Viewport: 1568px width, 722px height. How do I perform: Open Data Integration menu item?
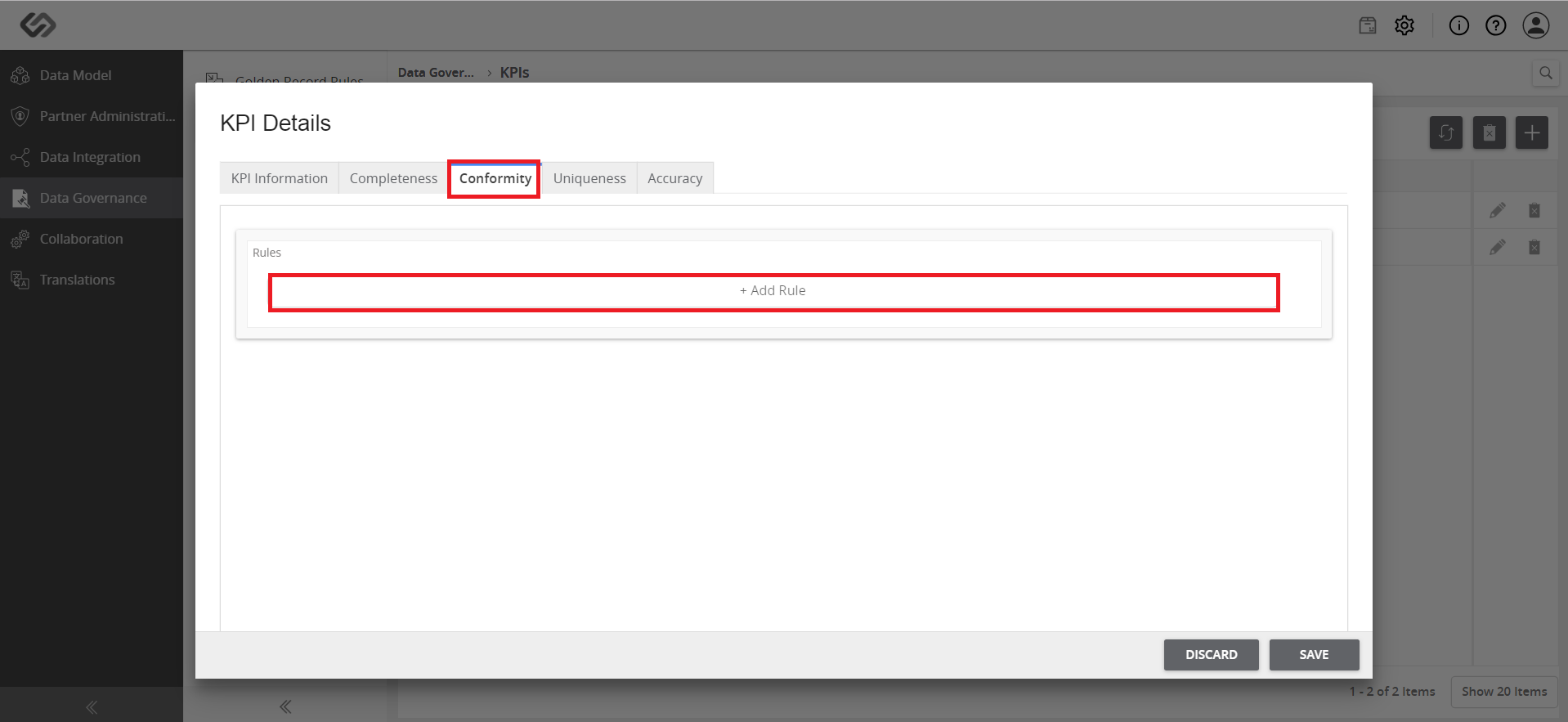(x=92, y=157)
